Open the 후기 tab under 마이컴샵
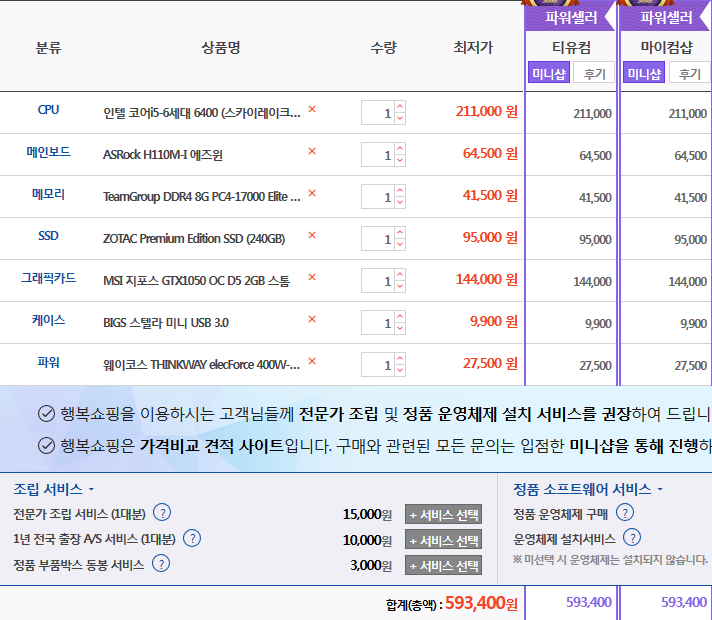The image size is (712, 620). point(689,73)
